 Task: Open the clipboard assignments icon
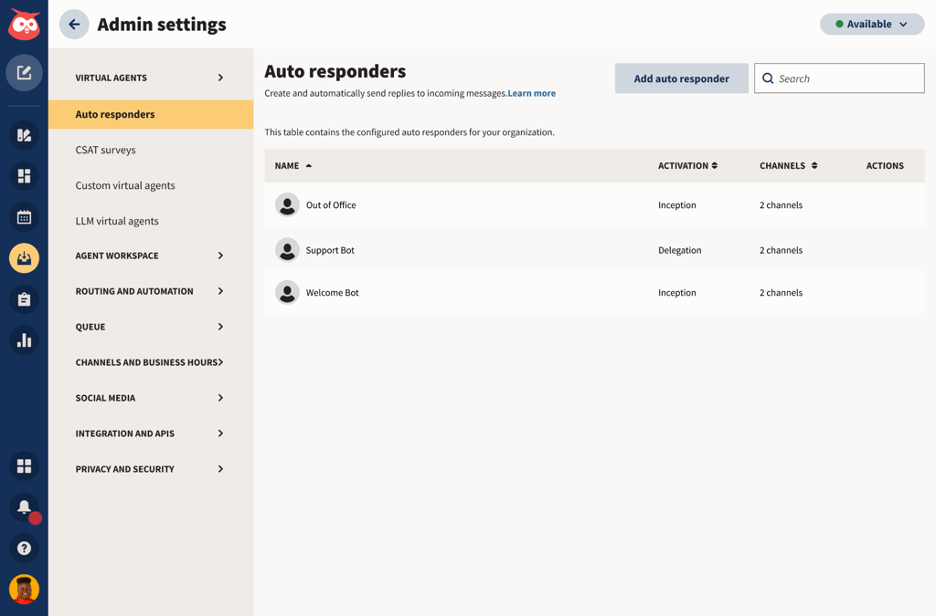pos(24,300)
